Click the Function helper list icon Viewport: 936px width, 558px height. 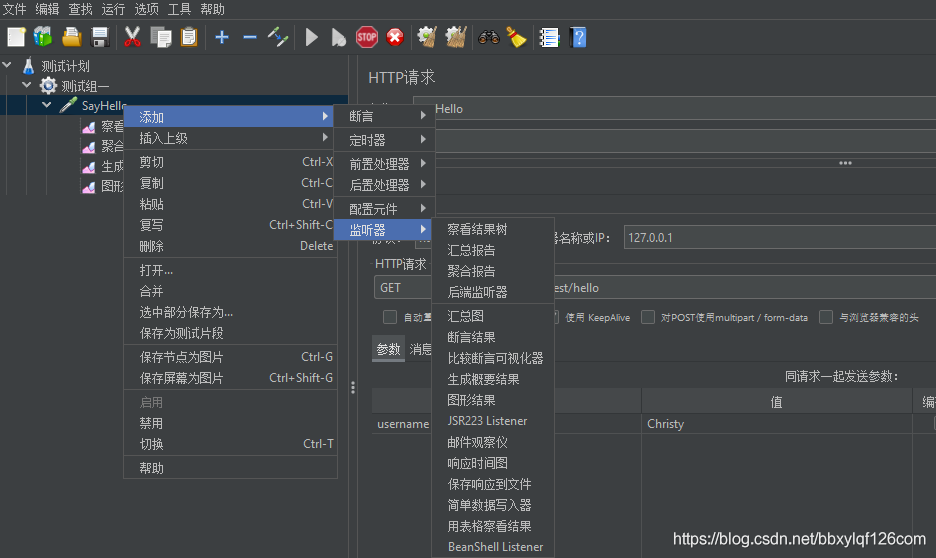[x=549, y=37]
